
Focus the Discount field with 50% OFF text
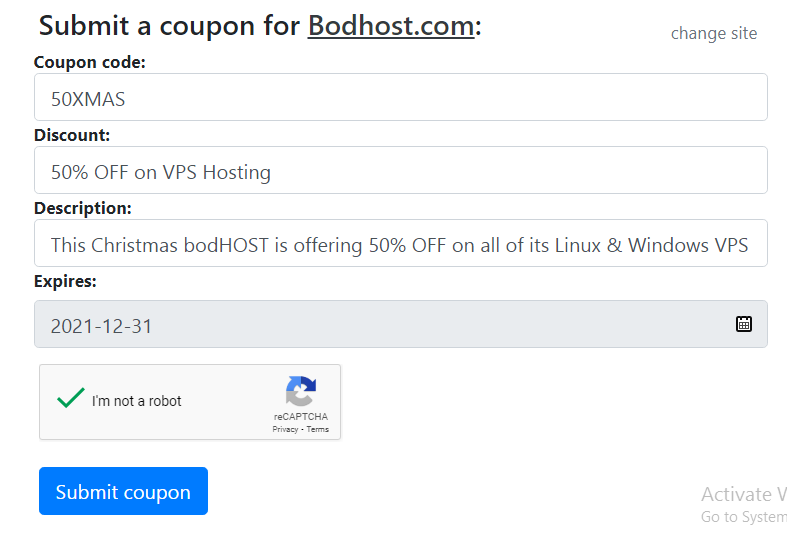(x=401, y=170)
